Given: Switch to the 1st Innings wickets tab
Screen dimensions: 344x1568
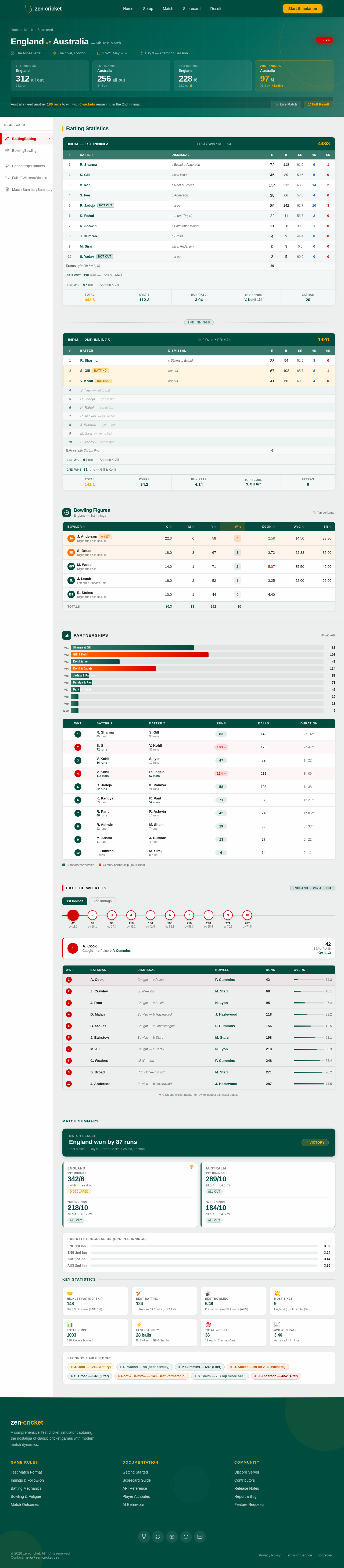Looking at the screenshot, I should (75, 901).
